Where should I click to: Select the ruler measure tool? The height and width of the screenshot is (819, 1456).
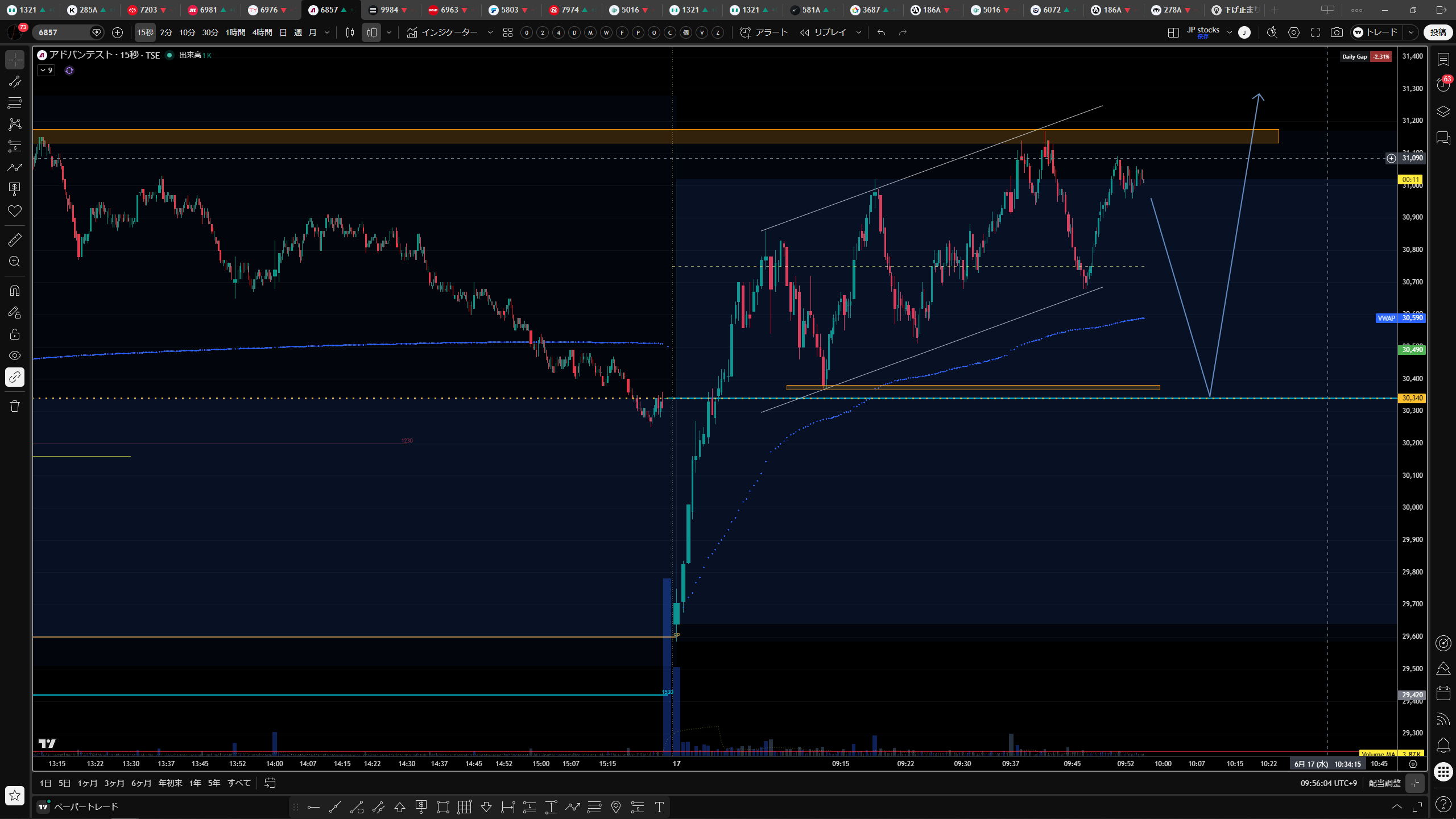point(15,240)
